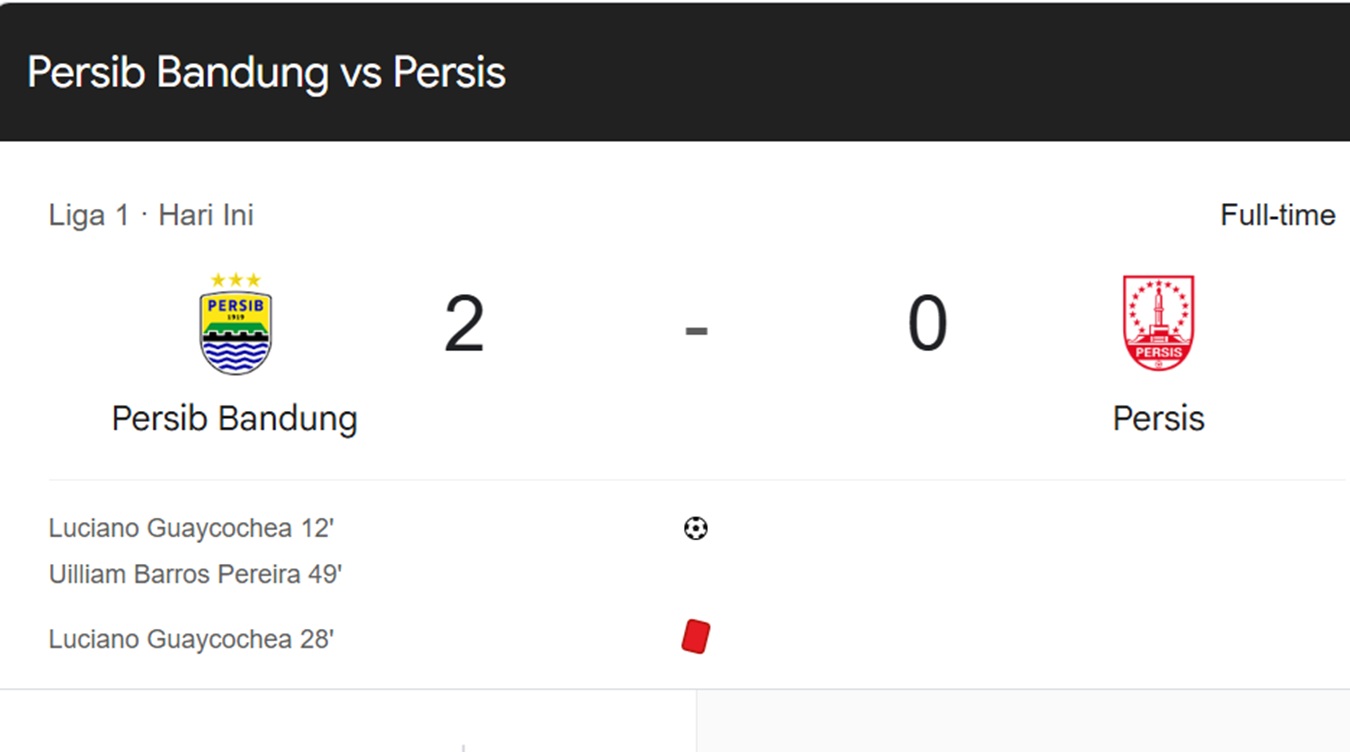The width and height of the screenshot is (1350, 752).
Task: Select goal scorer Uilliam Barros Pereira 49'
Action: pyautogui.click(x=195, y=575)
